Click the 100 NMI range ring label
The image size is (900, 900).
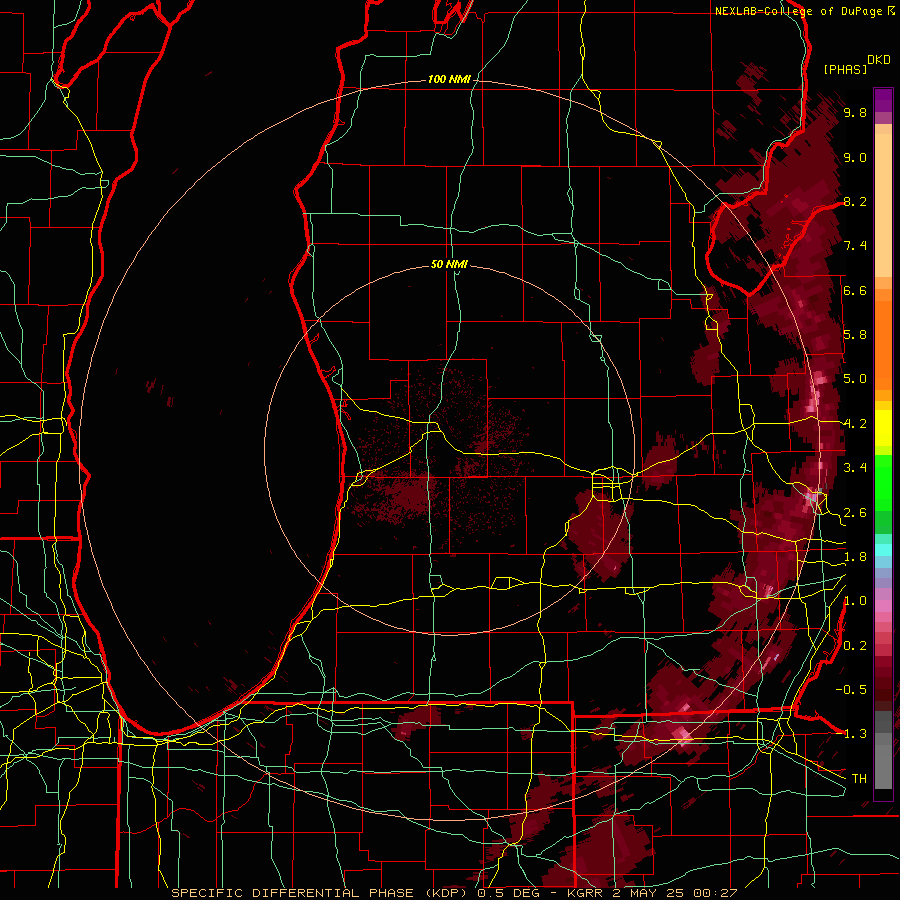449,79
